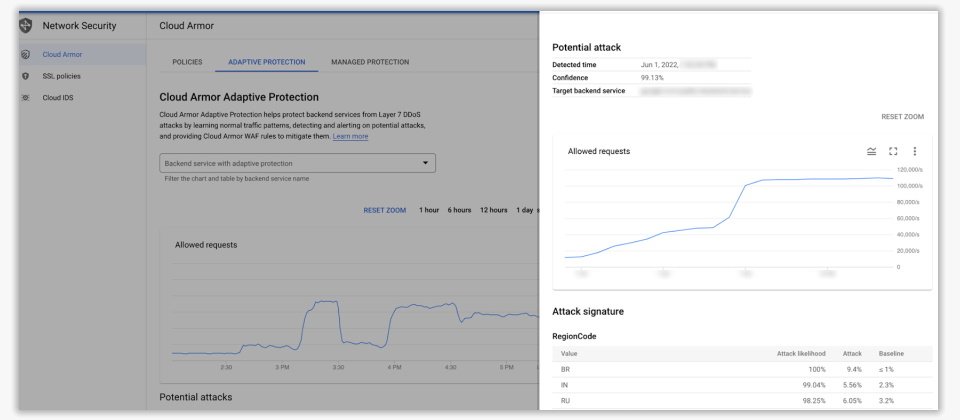Viewport: 960px width, 420px height.
Task: Click the Attack signature heading
Action: (588, 312)
